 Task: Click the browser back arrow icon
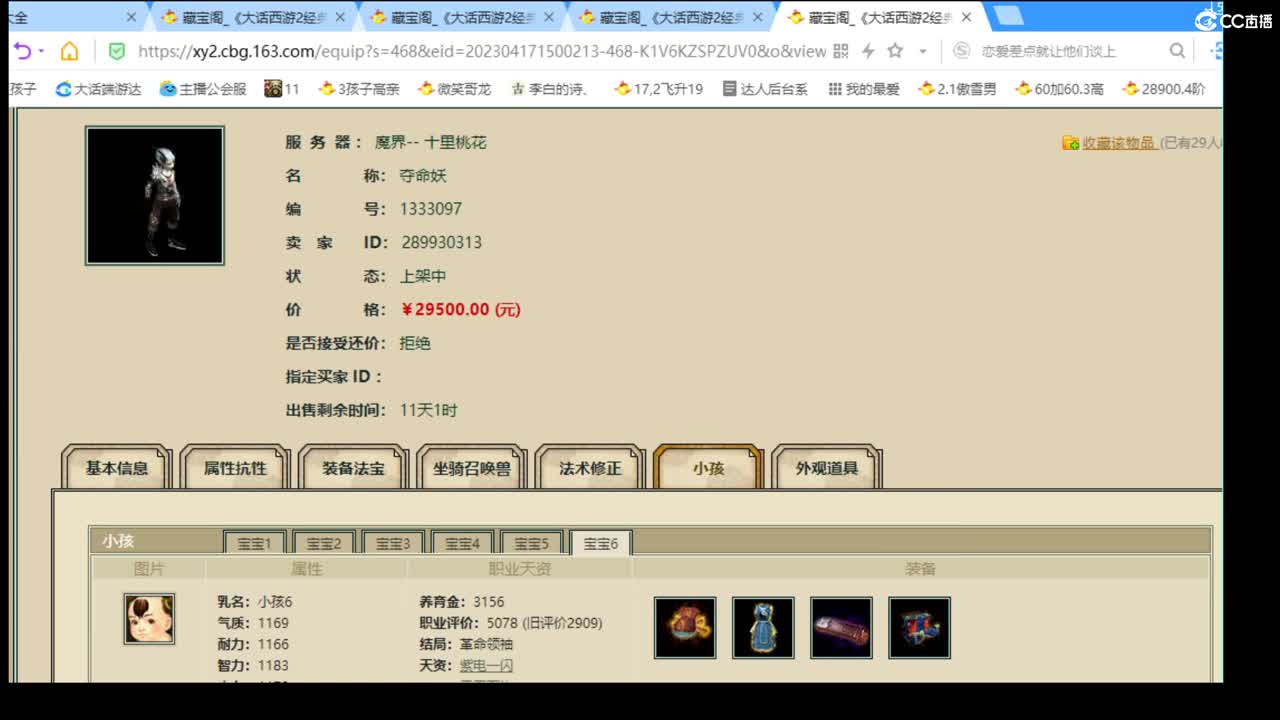click(x=22, y=51)
